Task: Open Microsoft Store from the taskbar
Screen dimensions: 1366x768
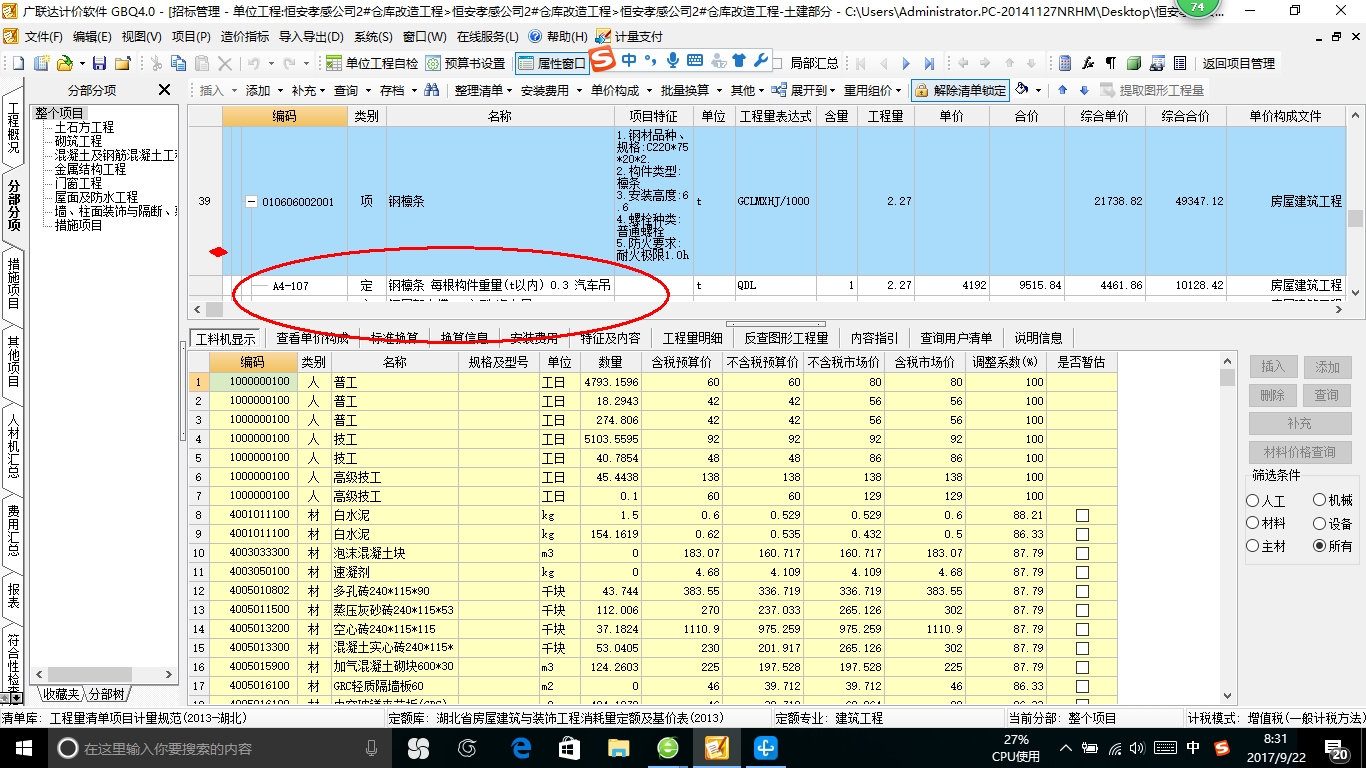Action: click(569, 747)
